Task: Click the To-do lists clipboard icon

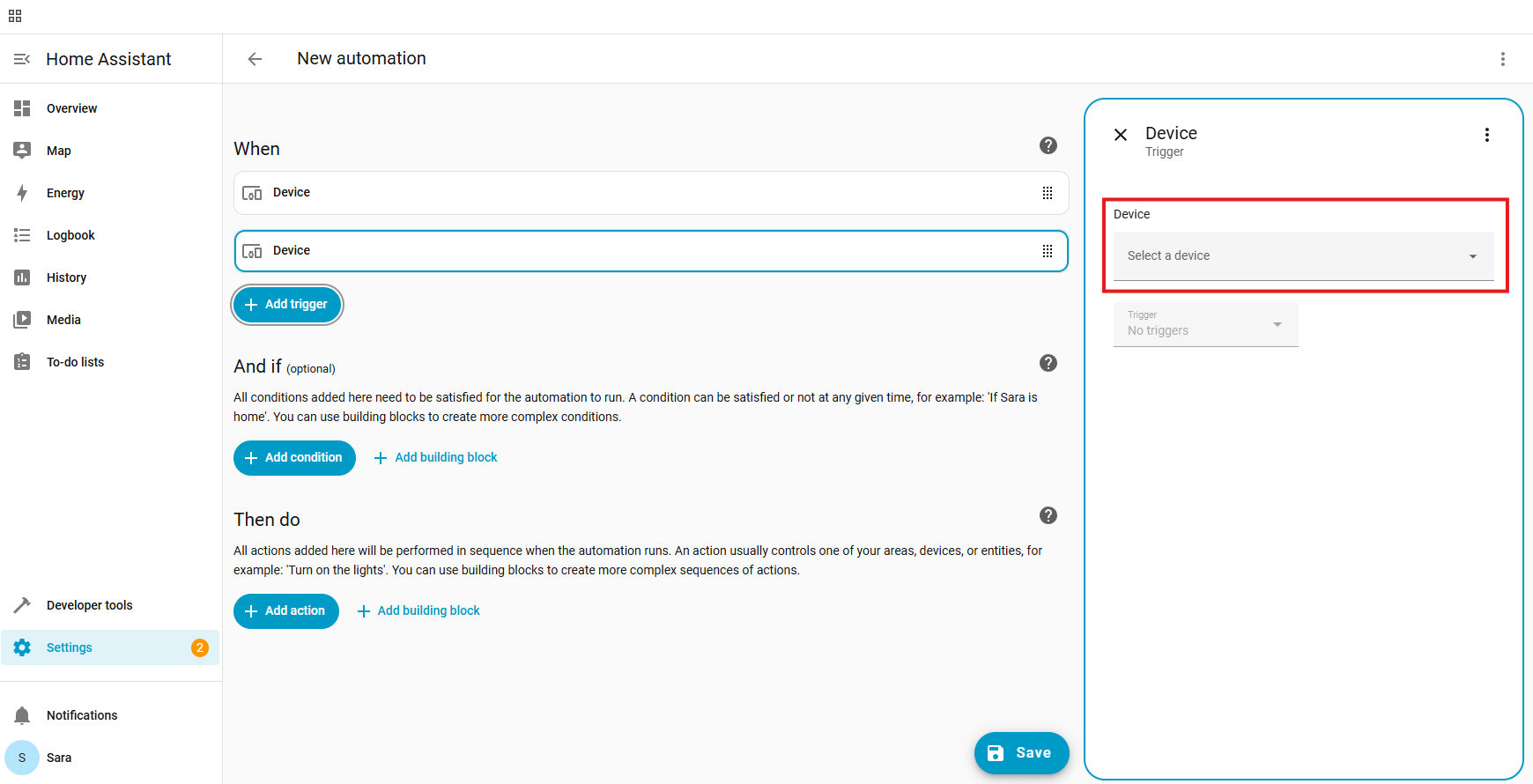Action: 22,362
